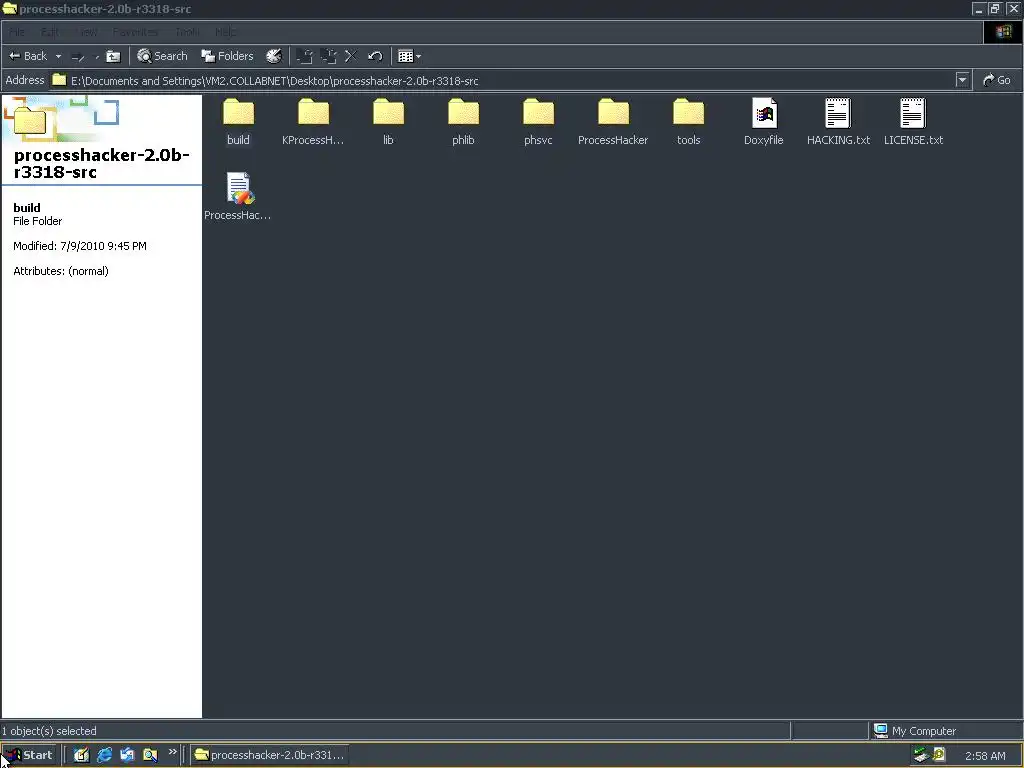The height and width of the screenshot is (768, 1024).
Task: Open the Help menu
Action: coord(226,32)
